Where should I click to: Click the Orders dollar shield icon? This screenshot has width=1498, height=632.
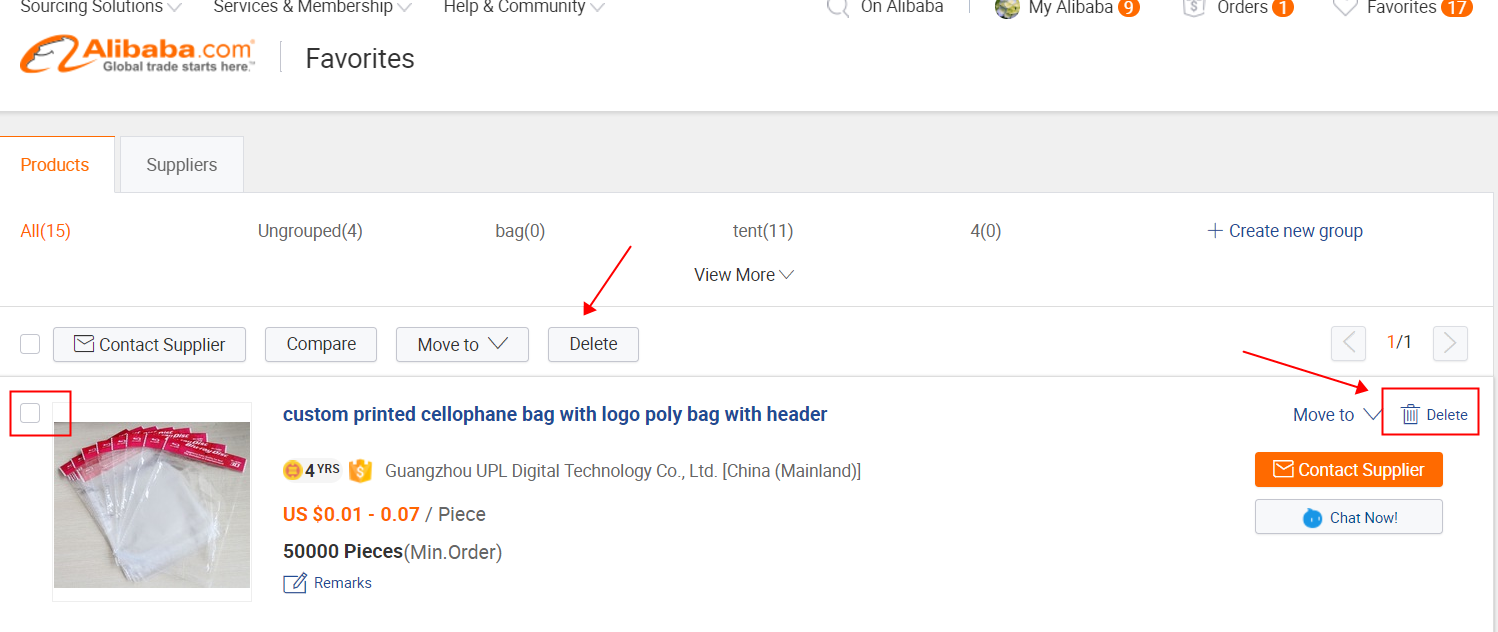[1193, 7]
